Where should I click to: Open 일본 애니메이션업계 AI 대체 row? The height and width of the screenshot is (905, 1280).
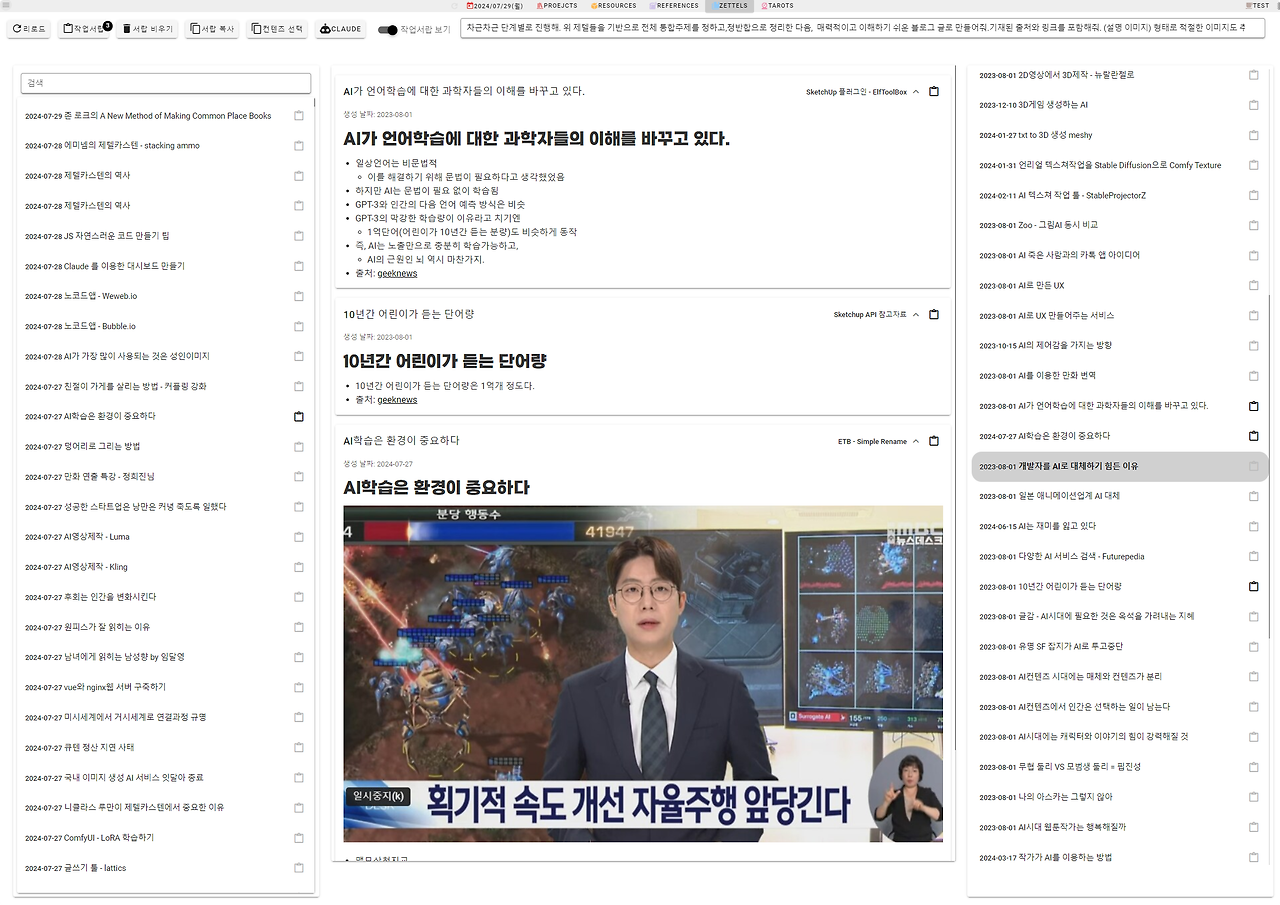click(1120, 496)
